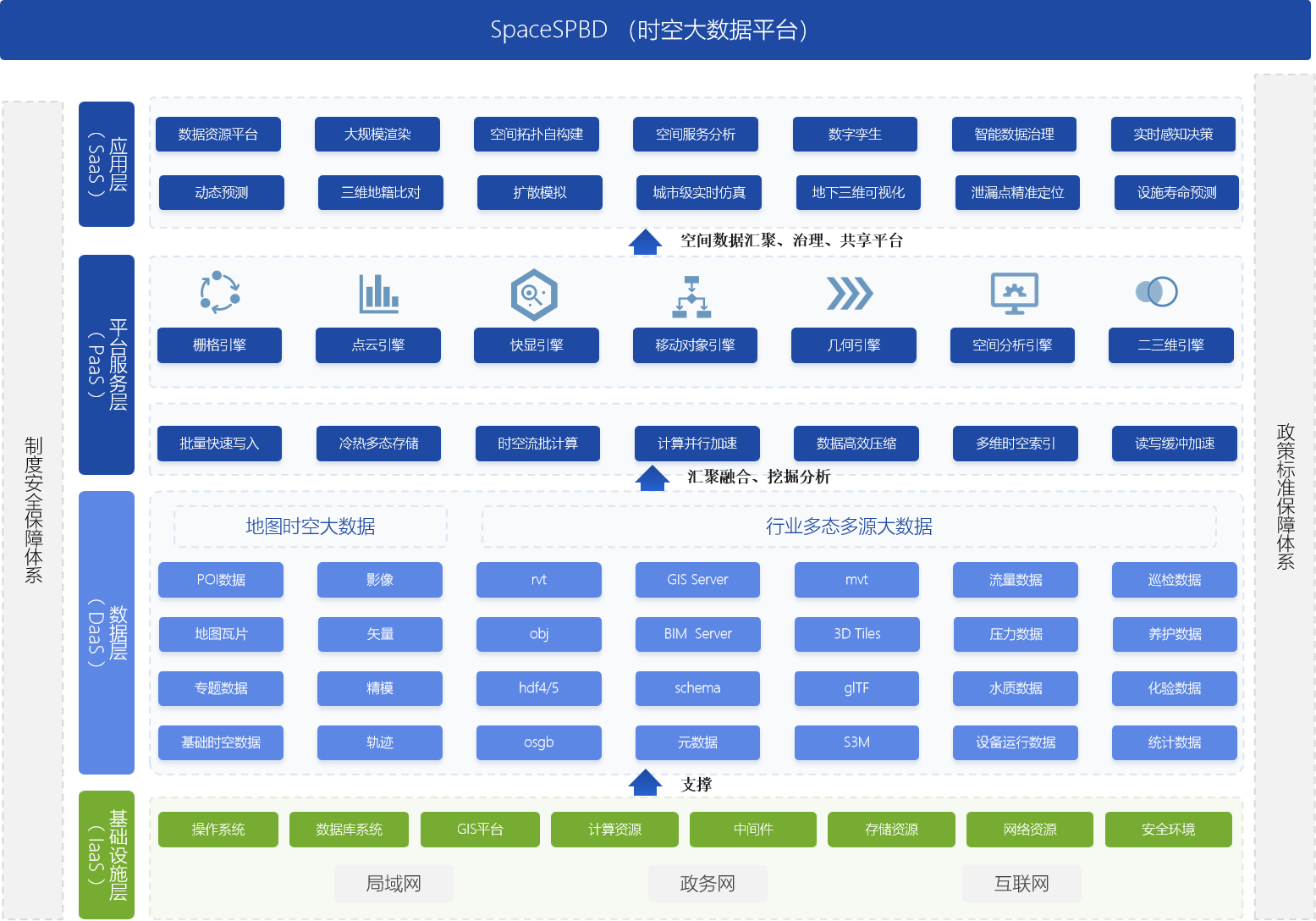Open the 计算并行加速 block
Viewport: 1316px width, 921px height.
coord(697,444)
